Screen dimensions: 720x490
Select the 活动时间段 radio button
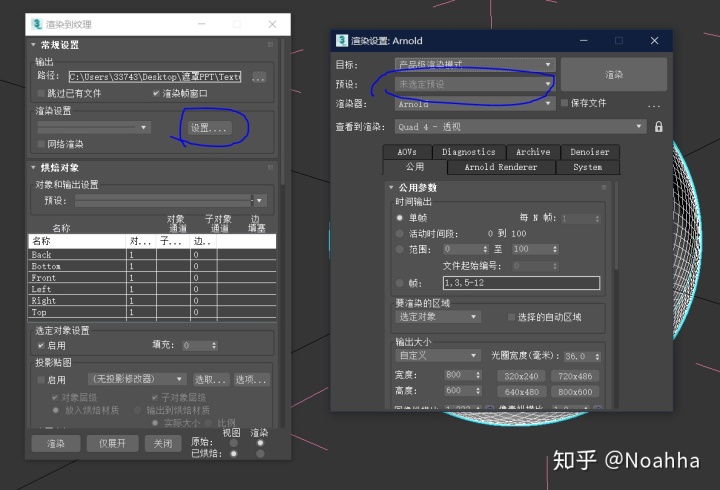coord(399,234)
